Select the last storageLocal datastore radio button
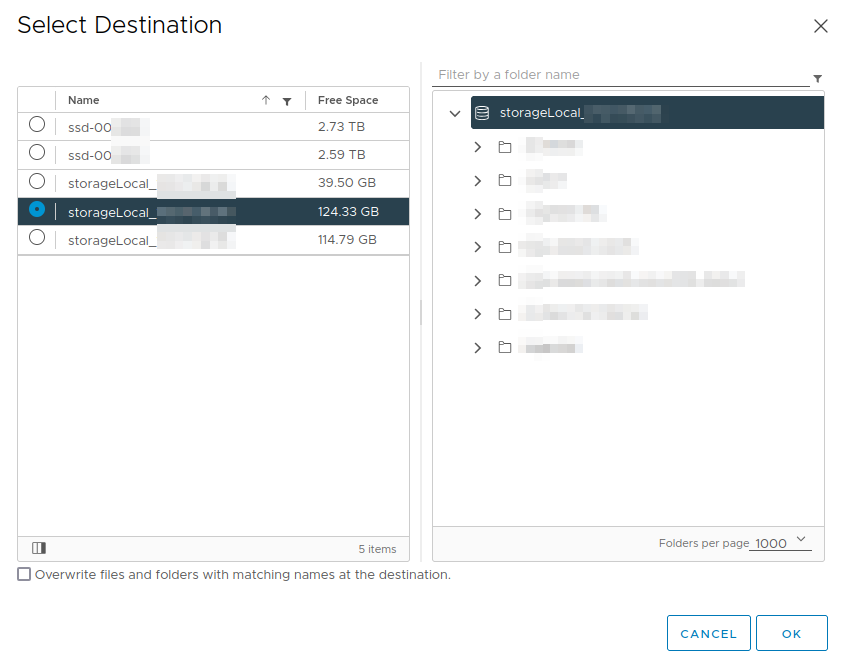 pyautogui.click(x=36, y=238)
